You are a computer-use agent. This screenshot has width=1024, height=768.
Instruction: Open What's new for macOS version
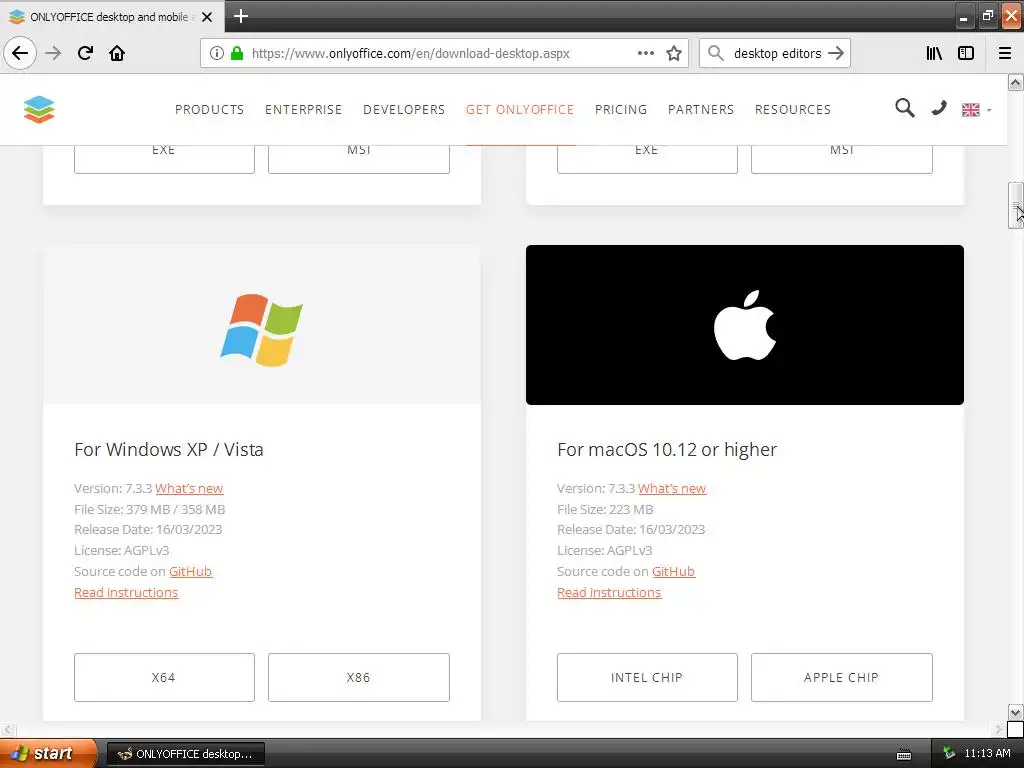point(672,488)
